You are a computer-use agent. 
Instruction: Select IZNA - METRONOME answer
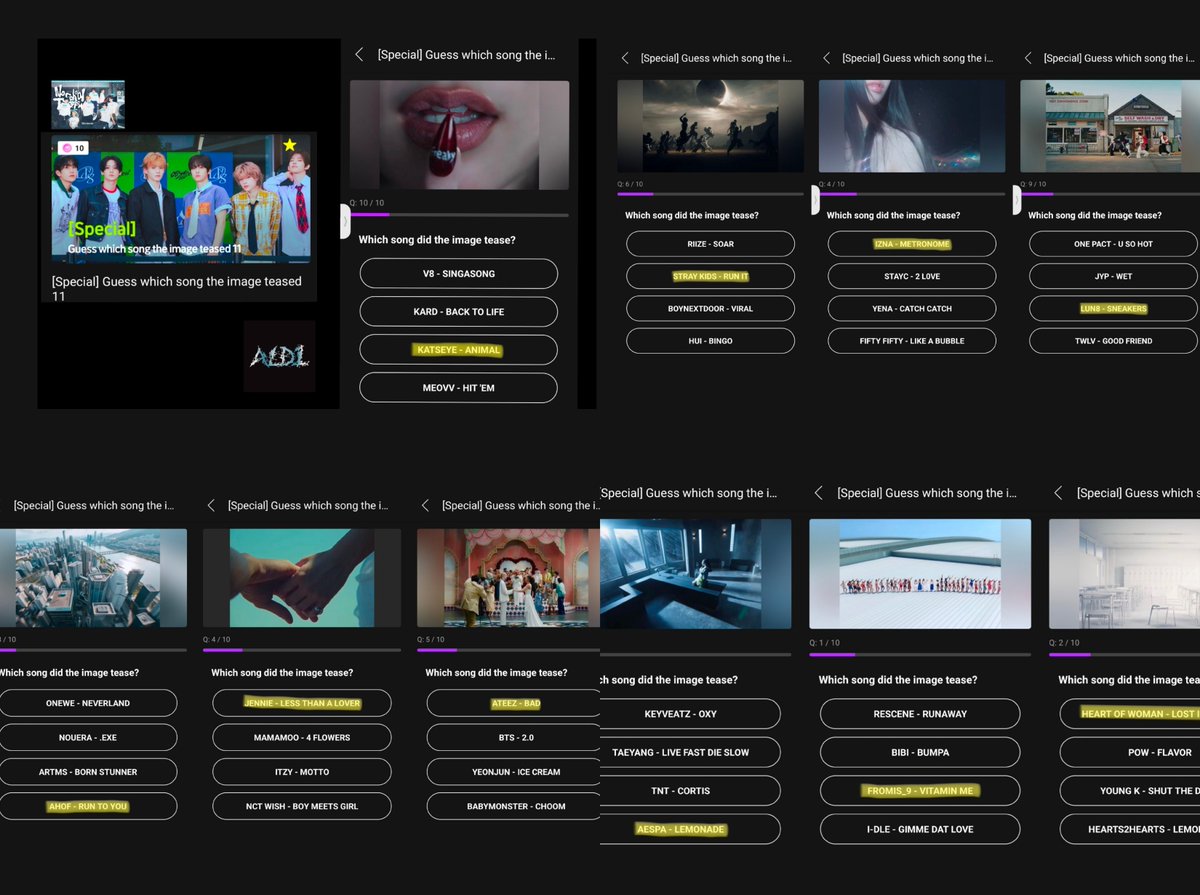click(x=912, y=244)
